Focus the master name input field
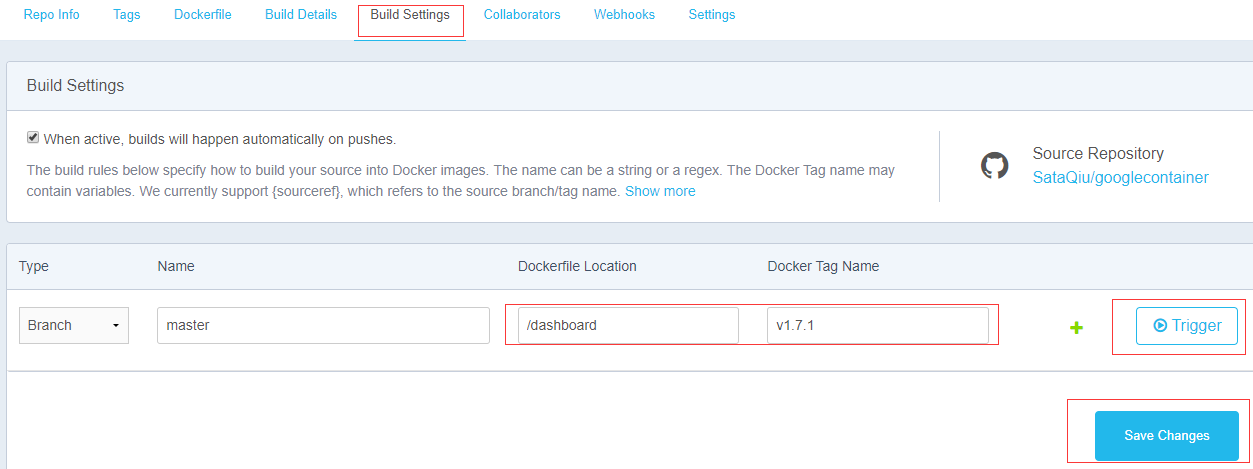1253x469 pixels. (x=323, y=325)
